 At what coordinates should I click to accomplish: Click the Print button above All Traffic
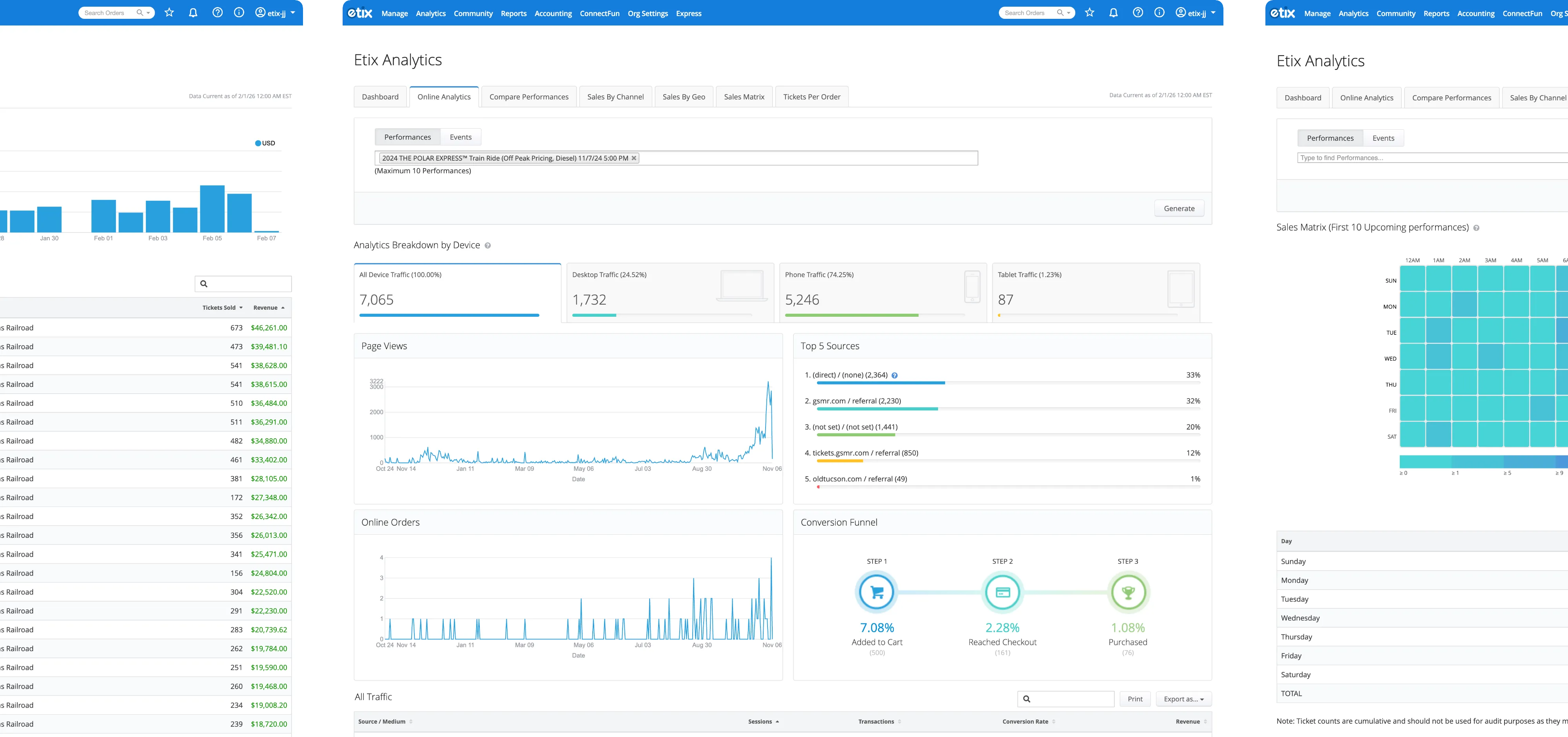point(1134,699)
